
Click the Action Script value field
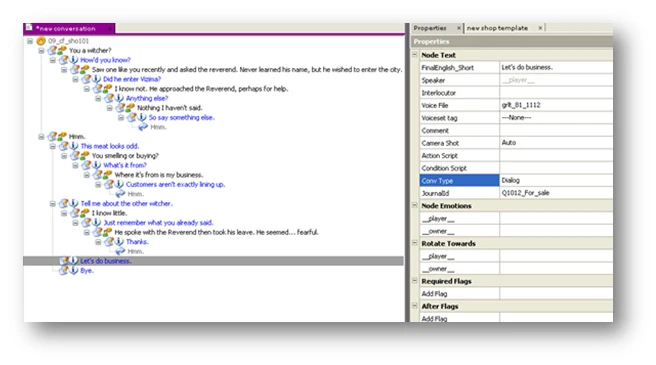point(556,155)
